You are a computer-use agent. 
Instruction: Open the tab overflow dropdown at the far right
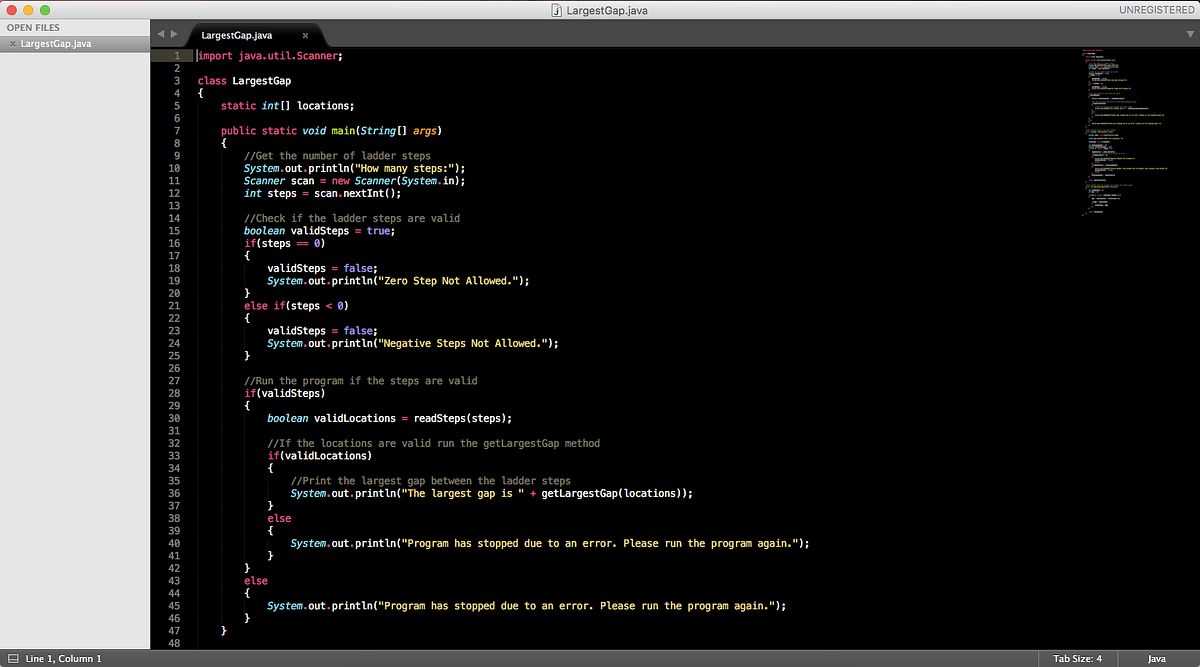click(x=1190, y=33)
